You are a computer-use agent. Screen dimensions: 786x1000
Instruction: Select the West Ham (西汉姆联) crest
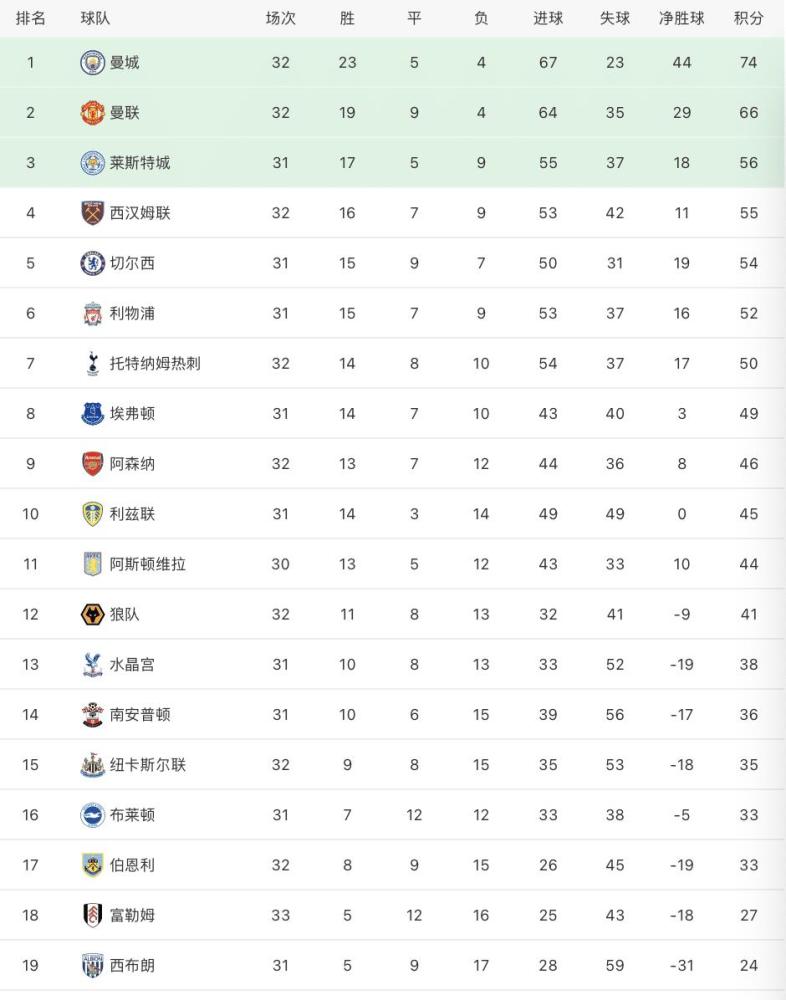tap(93, 213)
